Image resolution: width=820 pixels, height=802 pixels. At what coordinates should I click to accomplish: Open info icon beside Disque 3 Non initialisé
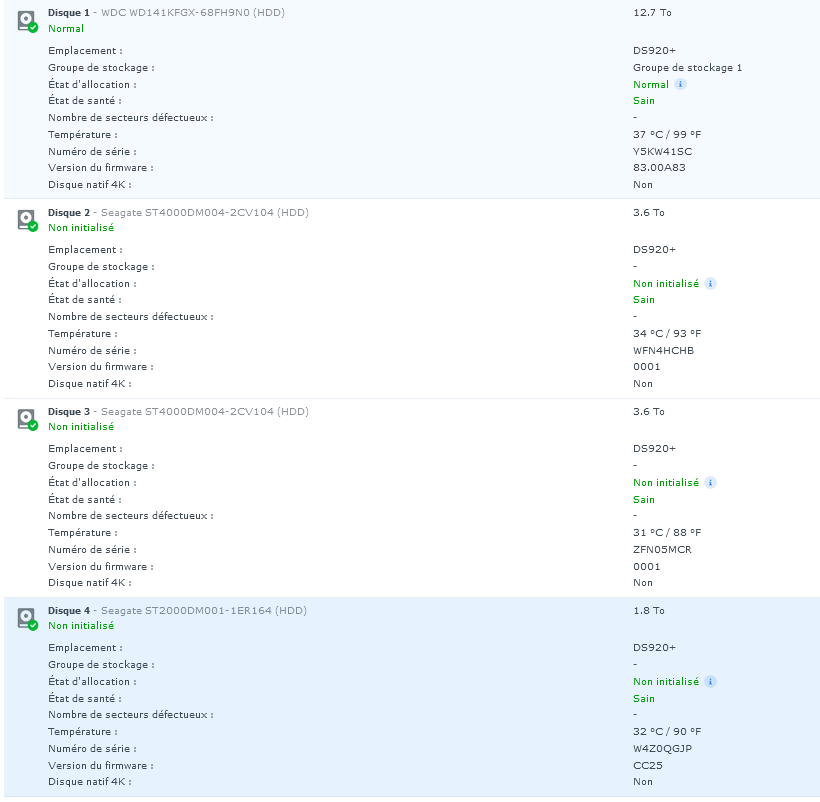coord(710,483)
